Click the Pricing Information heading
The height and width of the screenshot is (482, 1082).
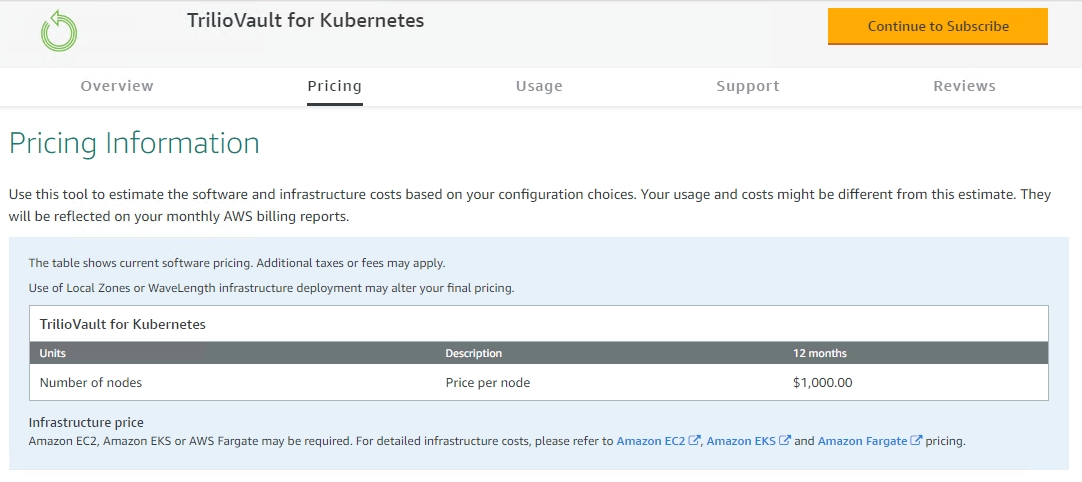(134, 143)
